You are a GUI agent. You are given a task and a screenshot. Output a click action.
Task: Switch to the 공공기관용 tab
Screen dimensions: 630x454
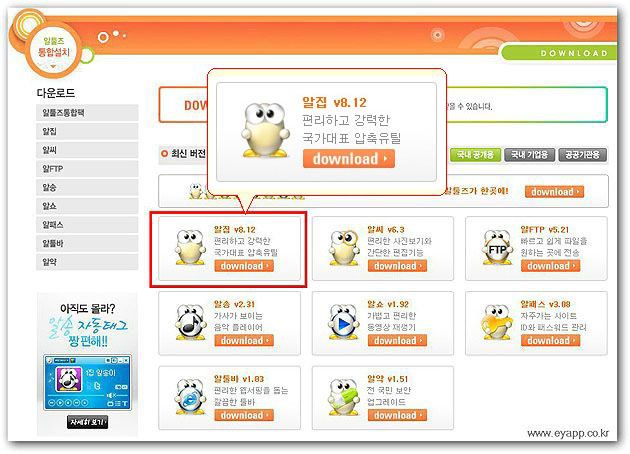coord(582,155)
